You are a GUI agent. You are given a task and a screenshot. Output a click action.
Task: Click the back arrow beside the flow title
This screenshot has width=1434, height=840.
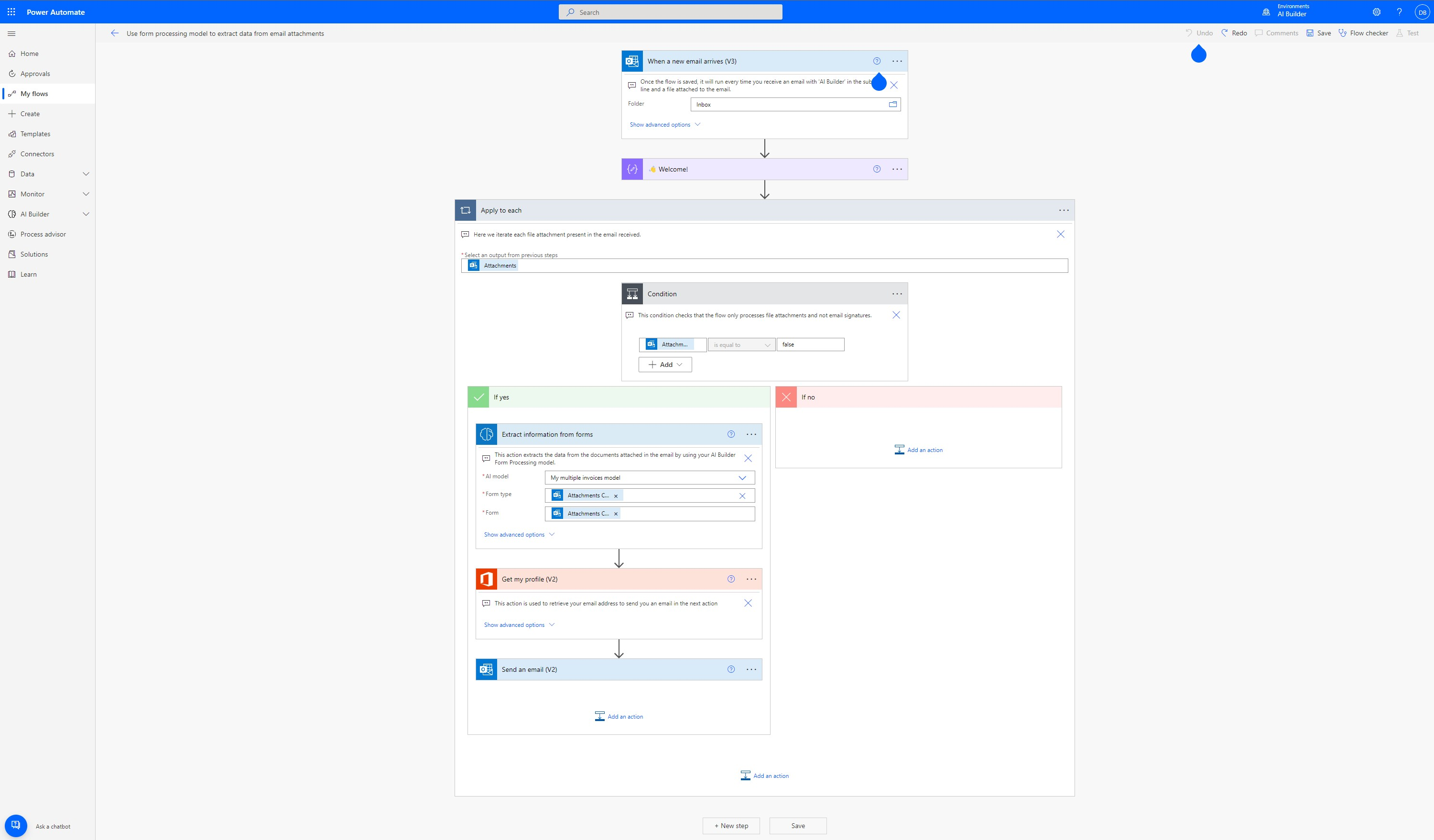click(x=114, y=33)
